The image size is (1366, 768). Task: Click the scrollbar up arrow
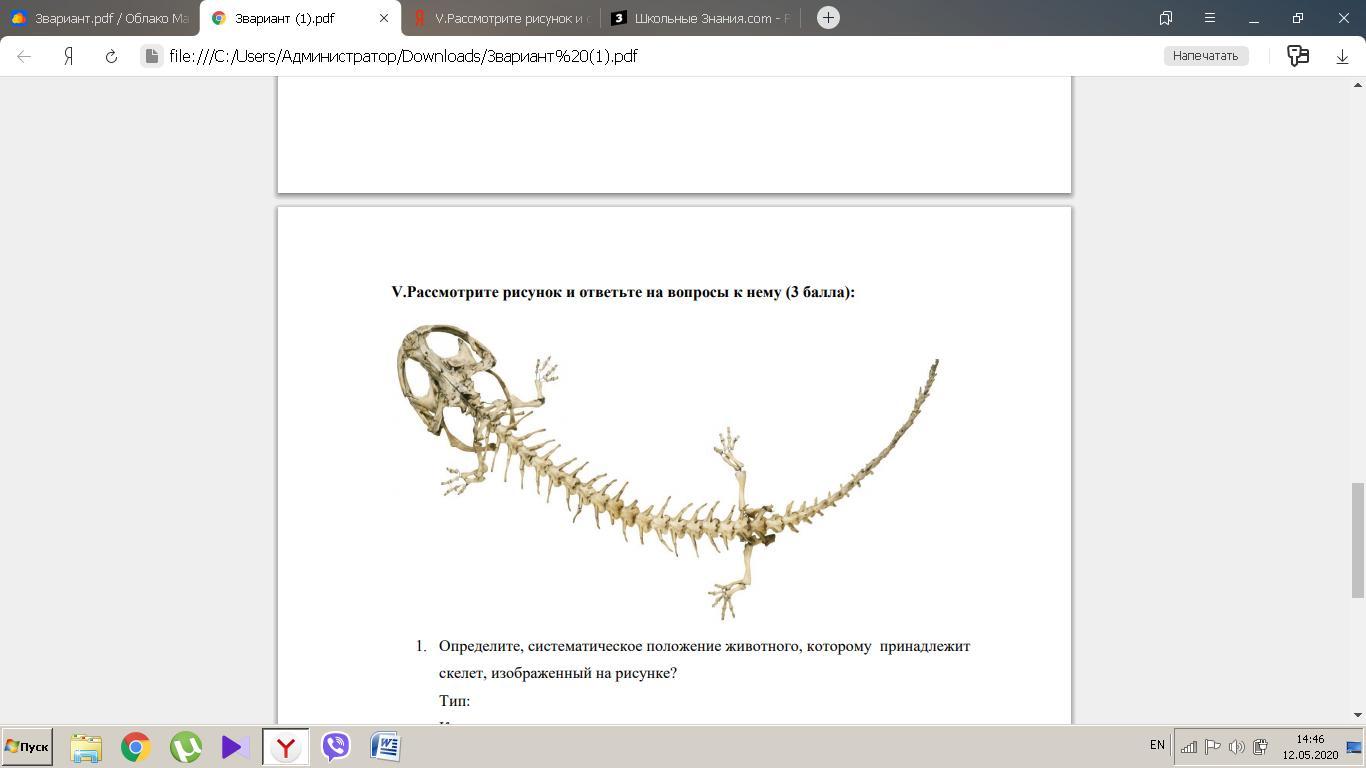[1358, 84]
